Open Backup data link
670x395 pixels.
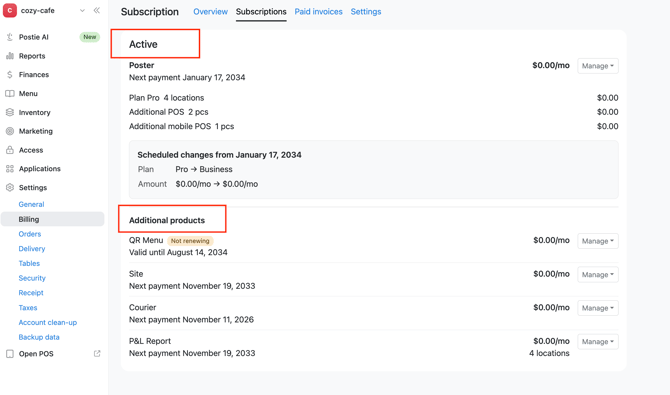point(39,337)
